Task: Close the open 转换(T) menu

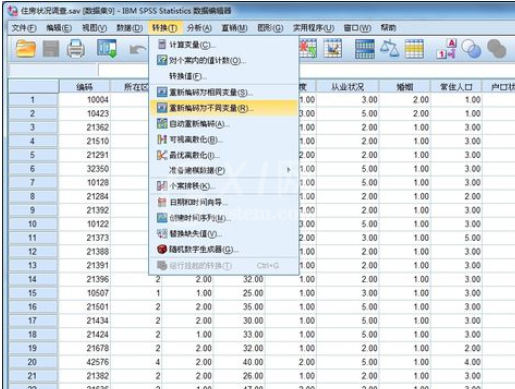Action: 165,28
